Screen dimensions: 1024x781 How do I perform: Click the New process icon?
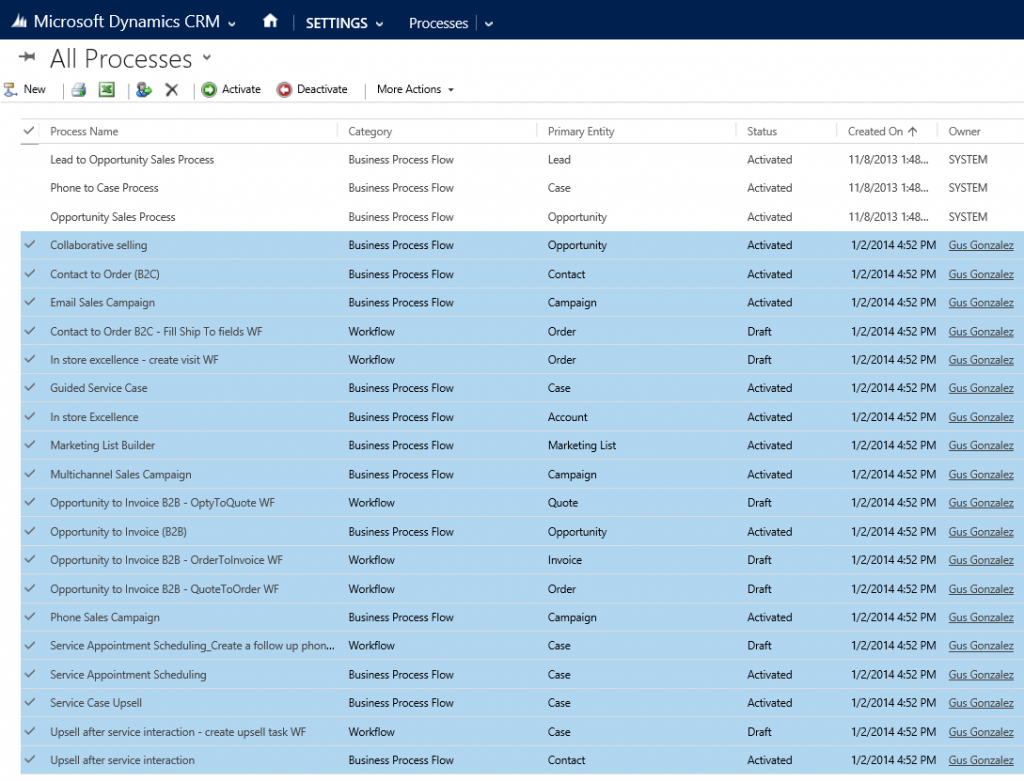(8, 89)
